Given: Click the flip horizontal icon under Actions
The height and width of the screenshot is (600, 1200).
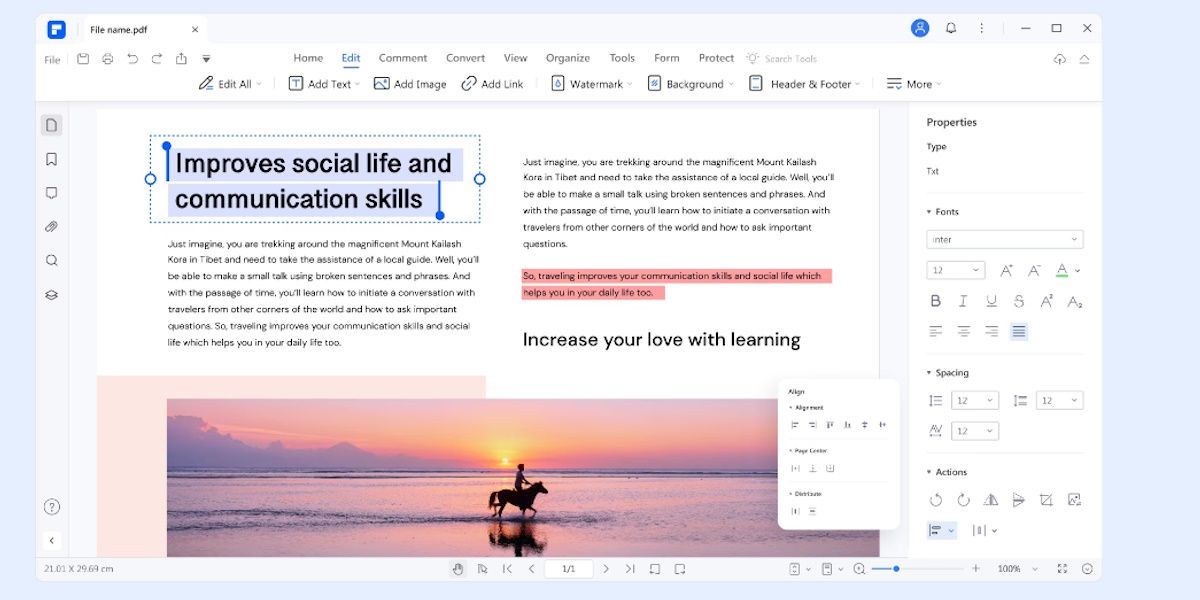Looking at the screenshot, I should (x=992, y=500).
